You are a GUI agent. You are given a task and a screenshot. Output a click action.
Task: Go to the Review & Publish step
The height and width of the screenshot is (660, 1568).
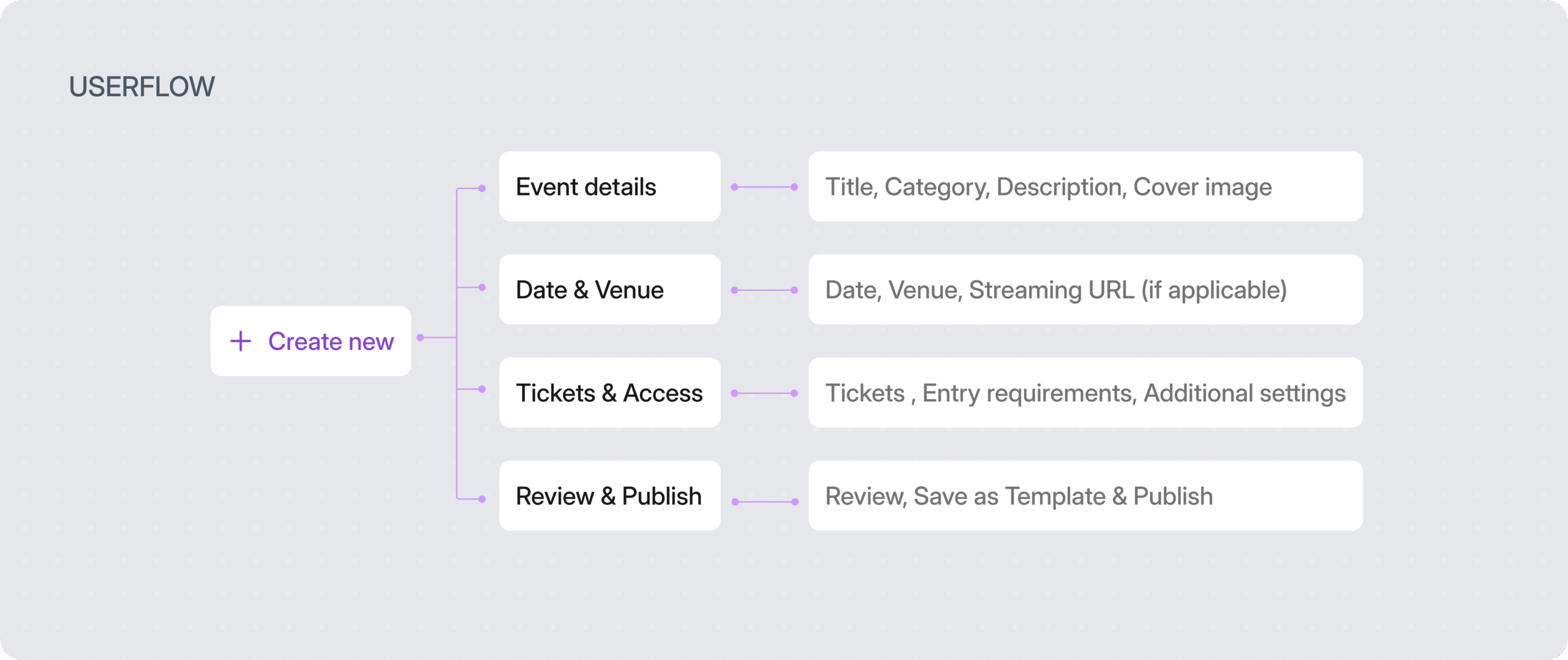(x=609, y=496)
